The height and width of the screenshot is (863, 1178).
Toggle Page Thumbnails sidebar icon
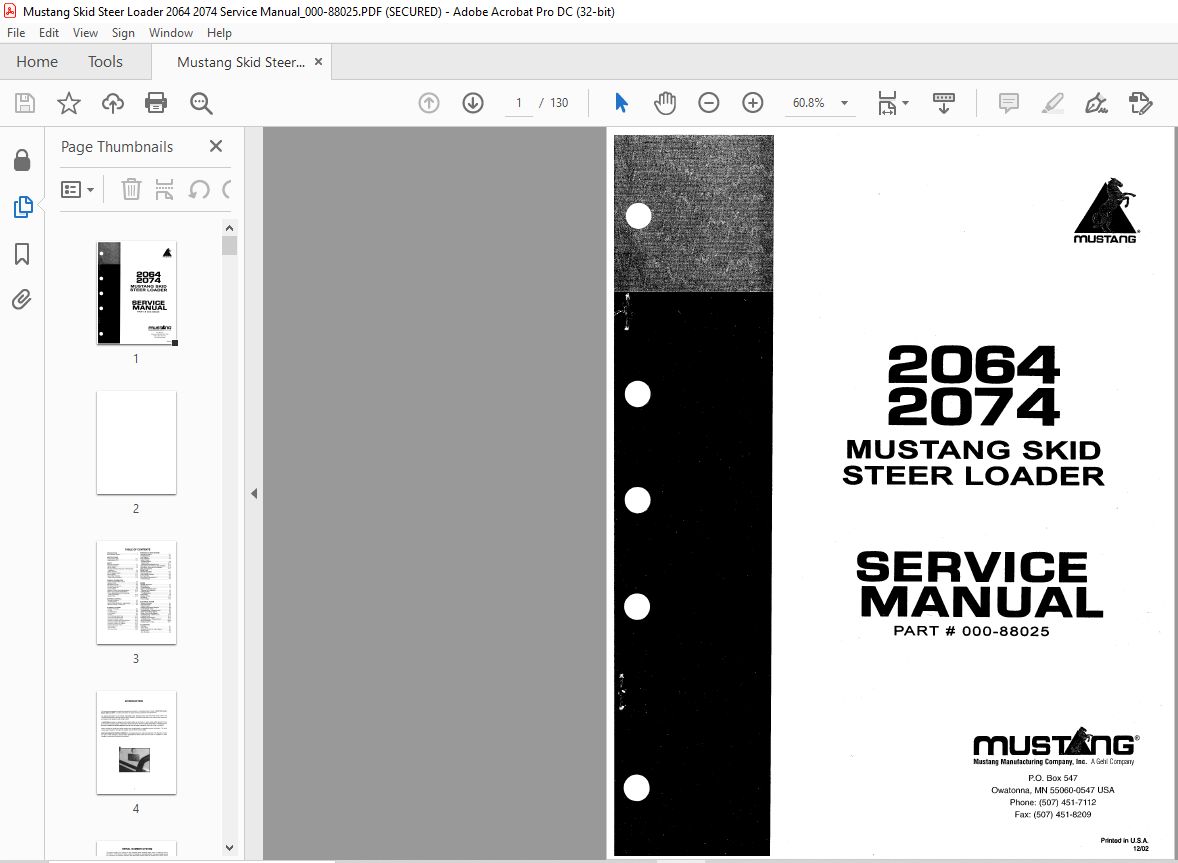[23, 207]
